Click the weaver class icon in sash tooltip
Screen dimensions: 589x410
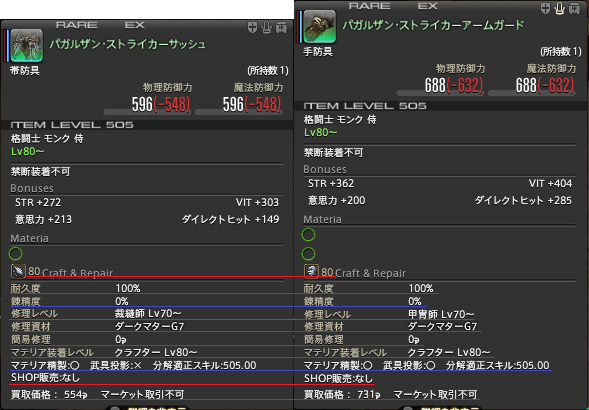(x=18, y=271)
